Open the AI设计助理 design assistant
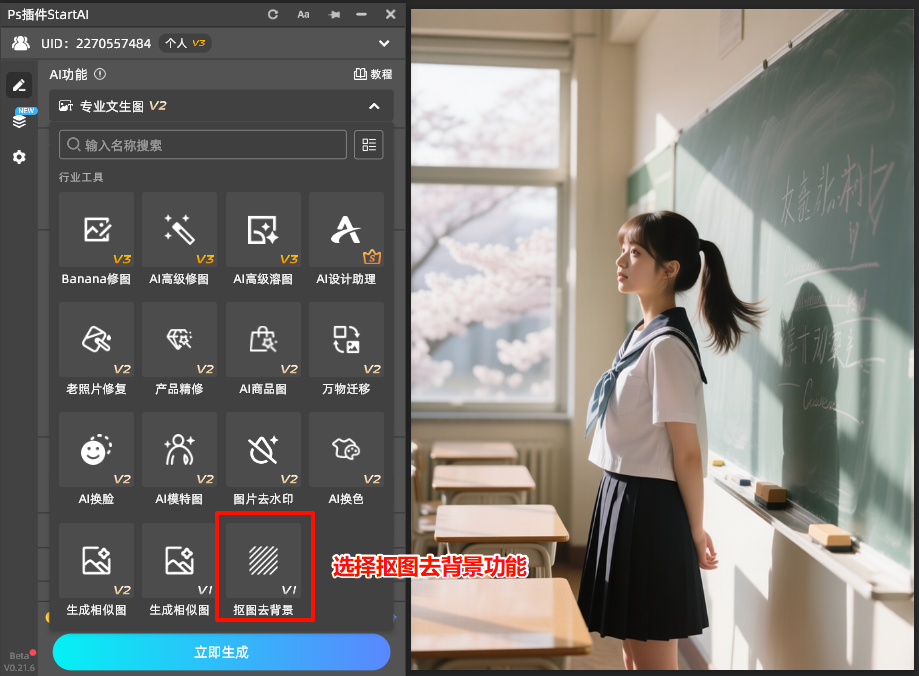The image size is (919, 676). pyautogui.click(x=346, y=229)
